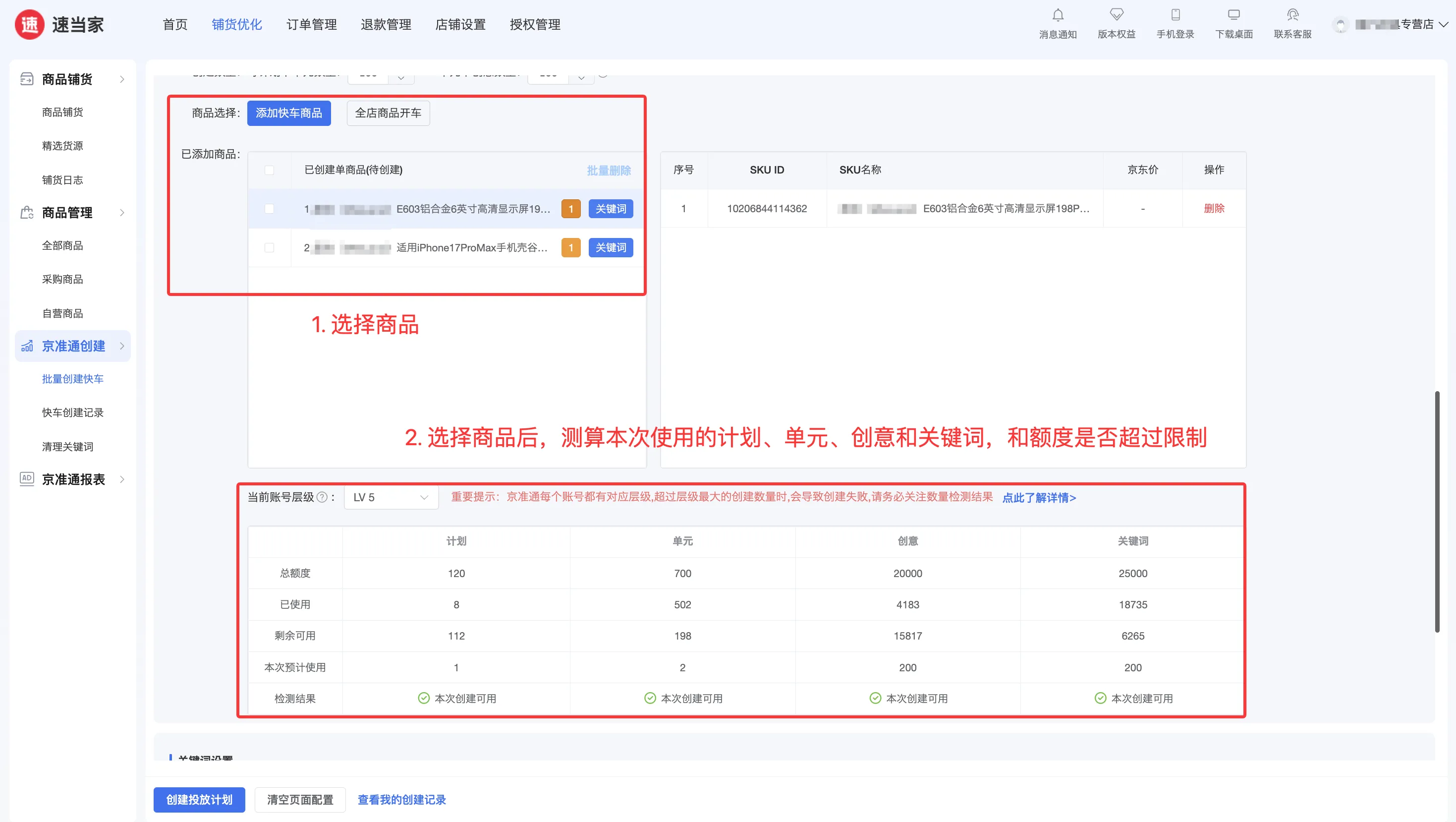Click the 手机登录 phone icon
The image size is (1456, 822).
[1175, 15]
